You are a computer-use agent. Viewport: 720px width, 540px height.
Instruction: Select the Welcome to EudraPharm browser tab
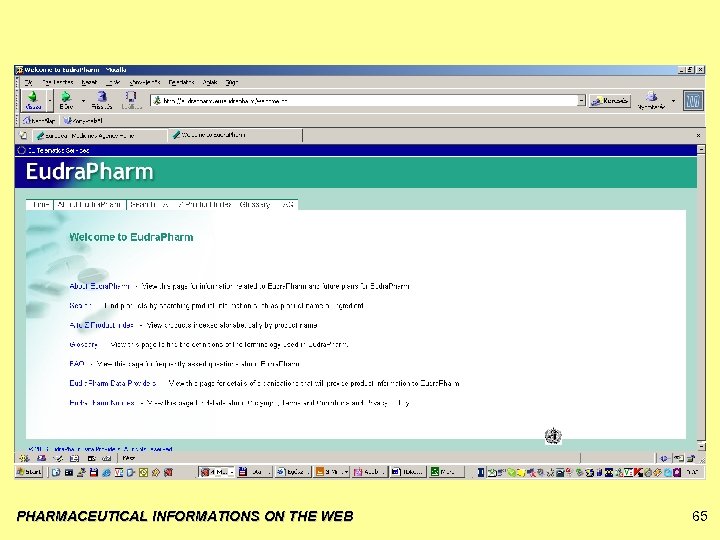235,135
